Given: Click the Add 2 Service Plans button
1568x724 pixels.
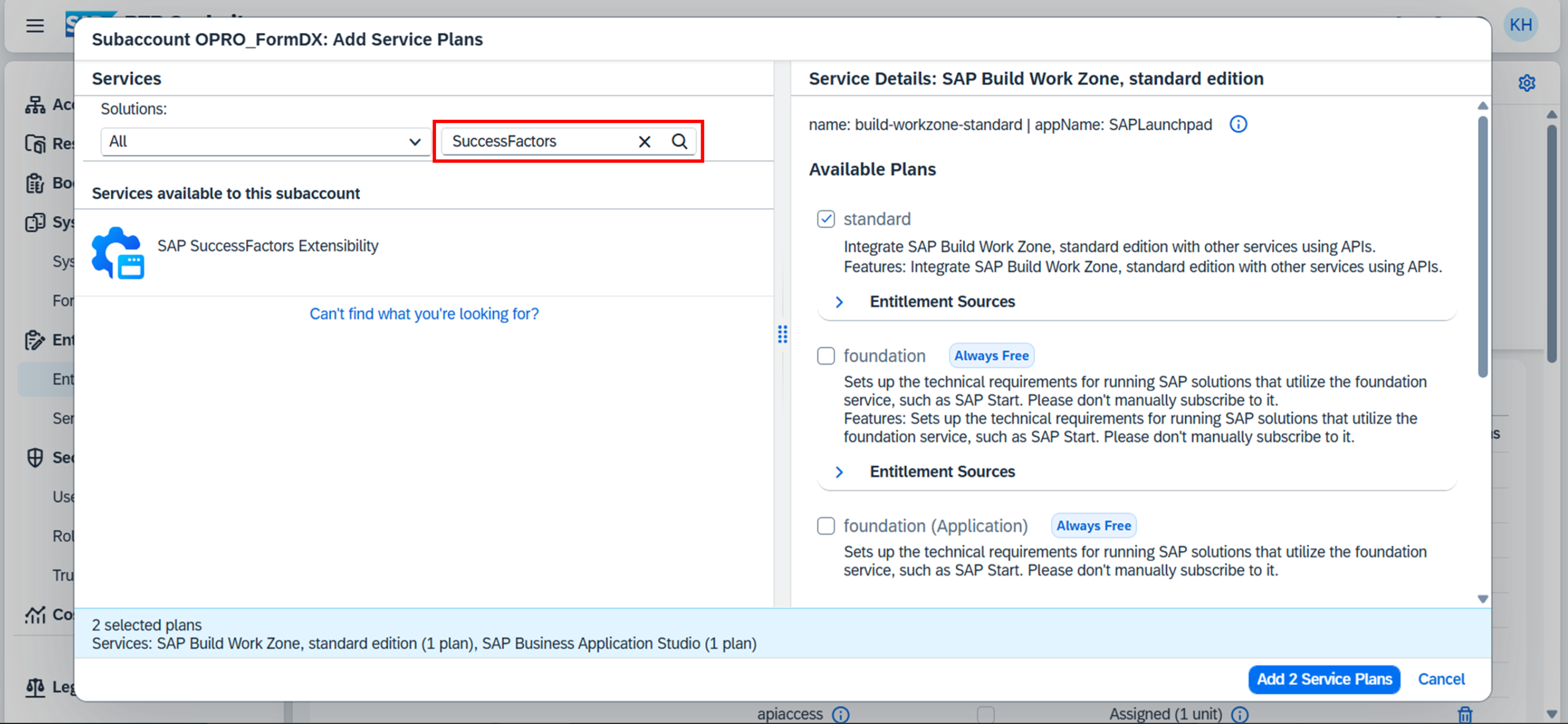Looking at the screenshot, I should coord(1324,679).
